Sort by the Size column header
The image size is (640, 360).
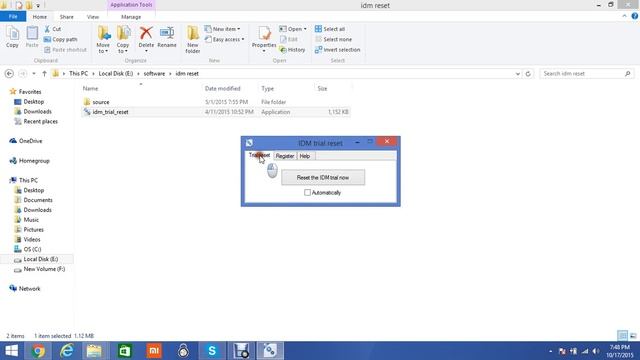[x=322, y=88]
